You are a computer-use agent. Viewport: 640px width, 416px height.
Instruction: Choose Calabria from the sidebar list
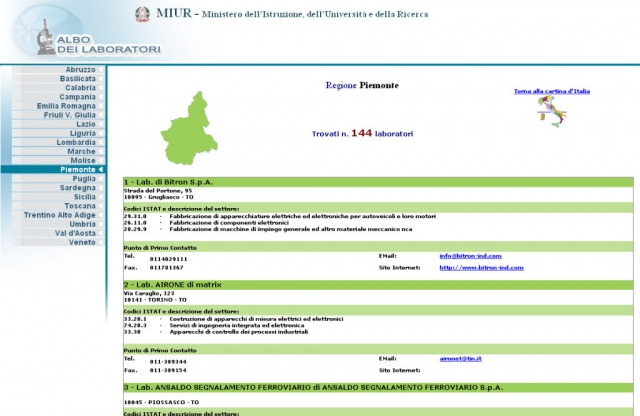pos(80,87)
